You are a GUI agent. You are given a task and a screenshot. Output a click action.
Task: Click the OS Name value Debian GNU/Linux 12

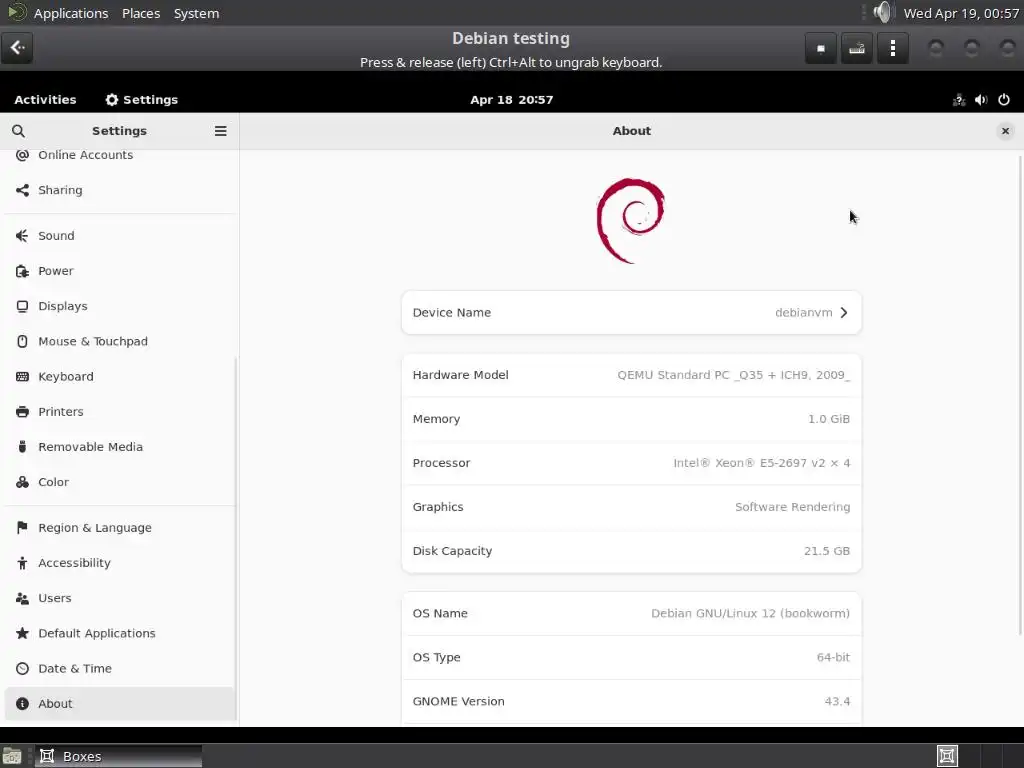point(750,613)
